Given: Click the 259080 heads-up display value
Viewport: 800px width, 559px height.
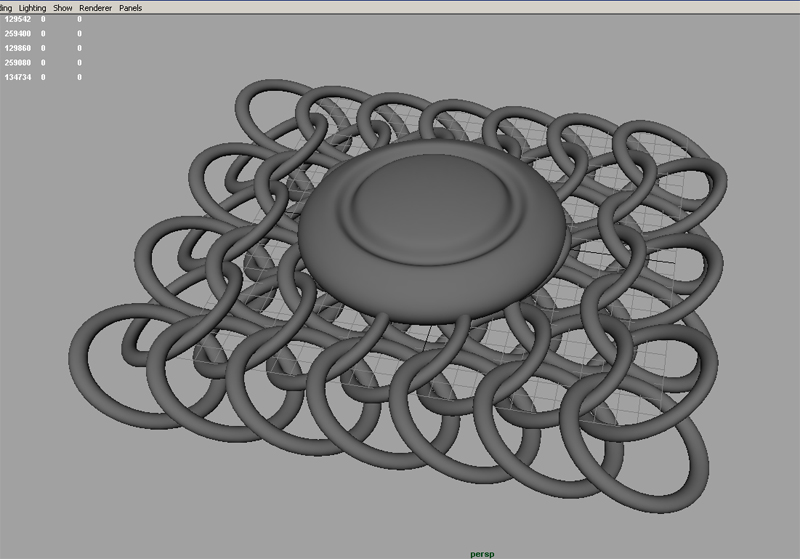Looking at the screenshot, I should pyautogui.click(x=19, y=62).
